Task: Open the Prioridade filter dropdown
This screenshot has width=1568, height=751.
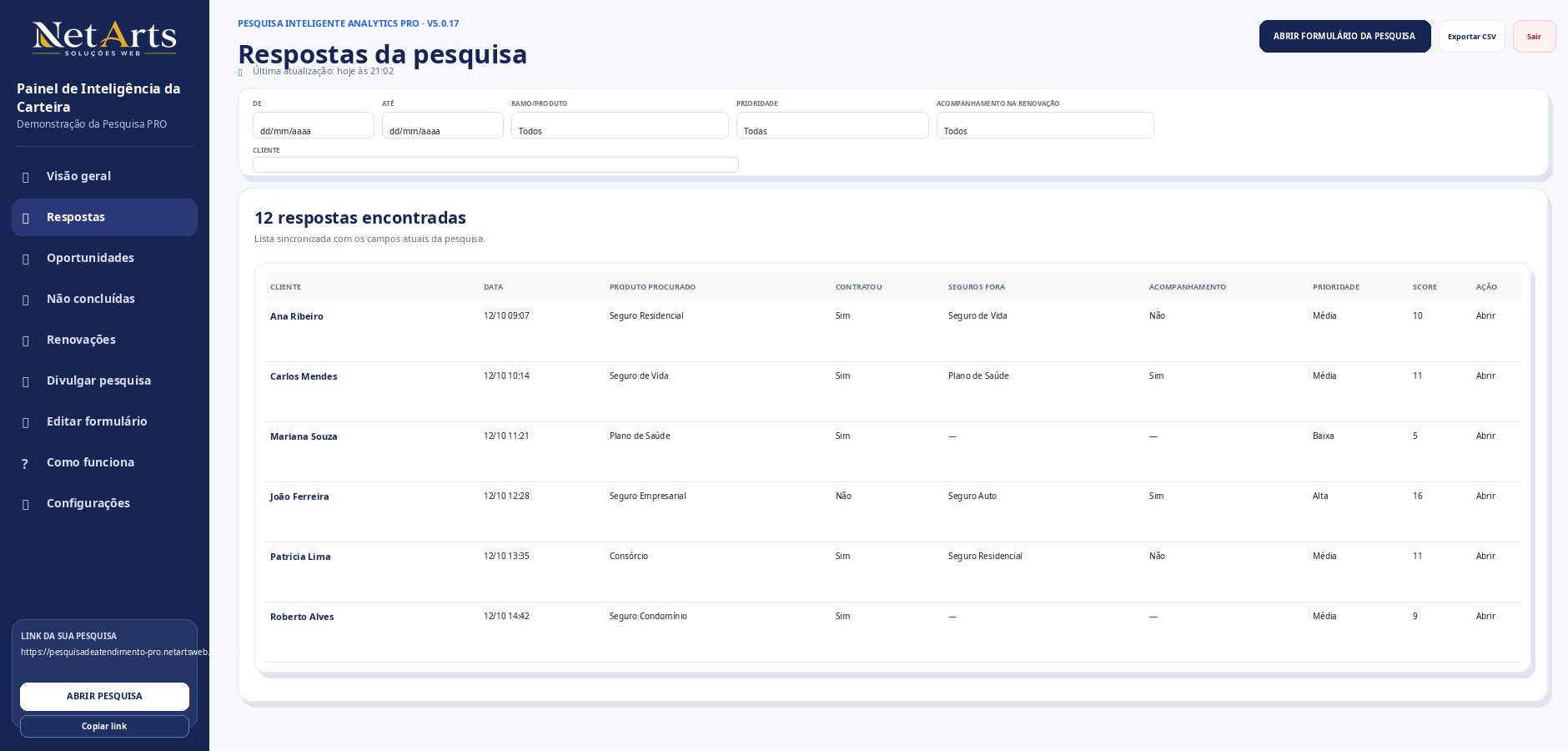Action: (832, 125)
